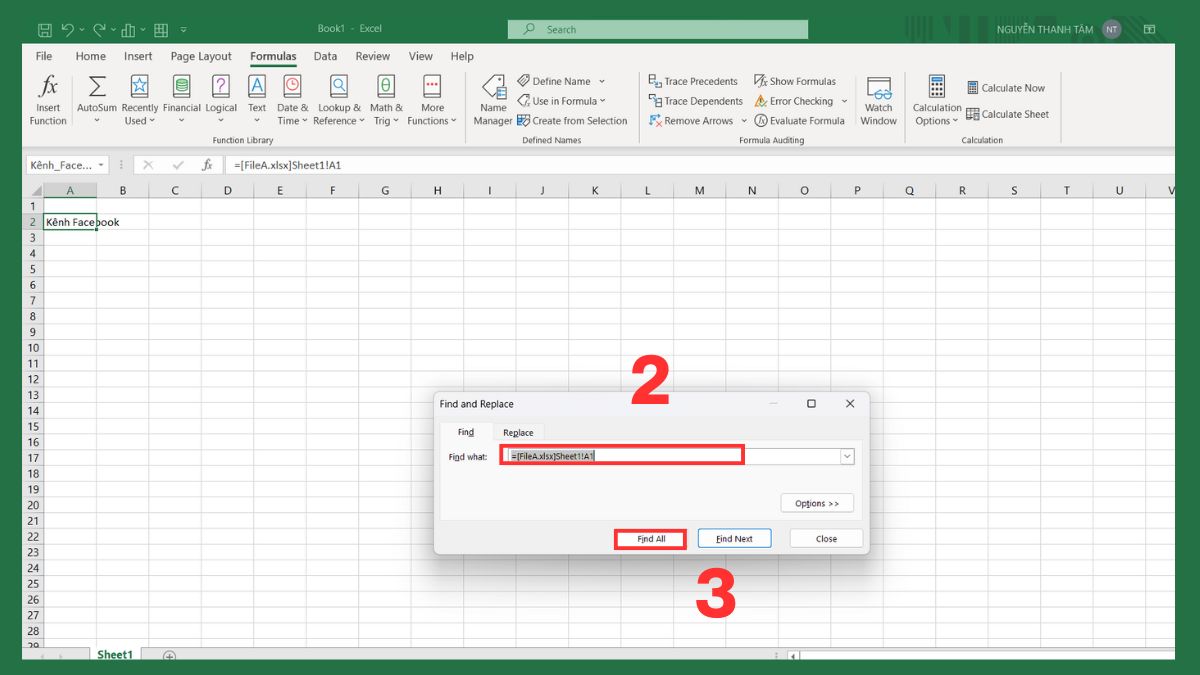Click the formula bar text

click(x=288, y=165)
